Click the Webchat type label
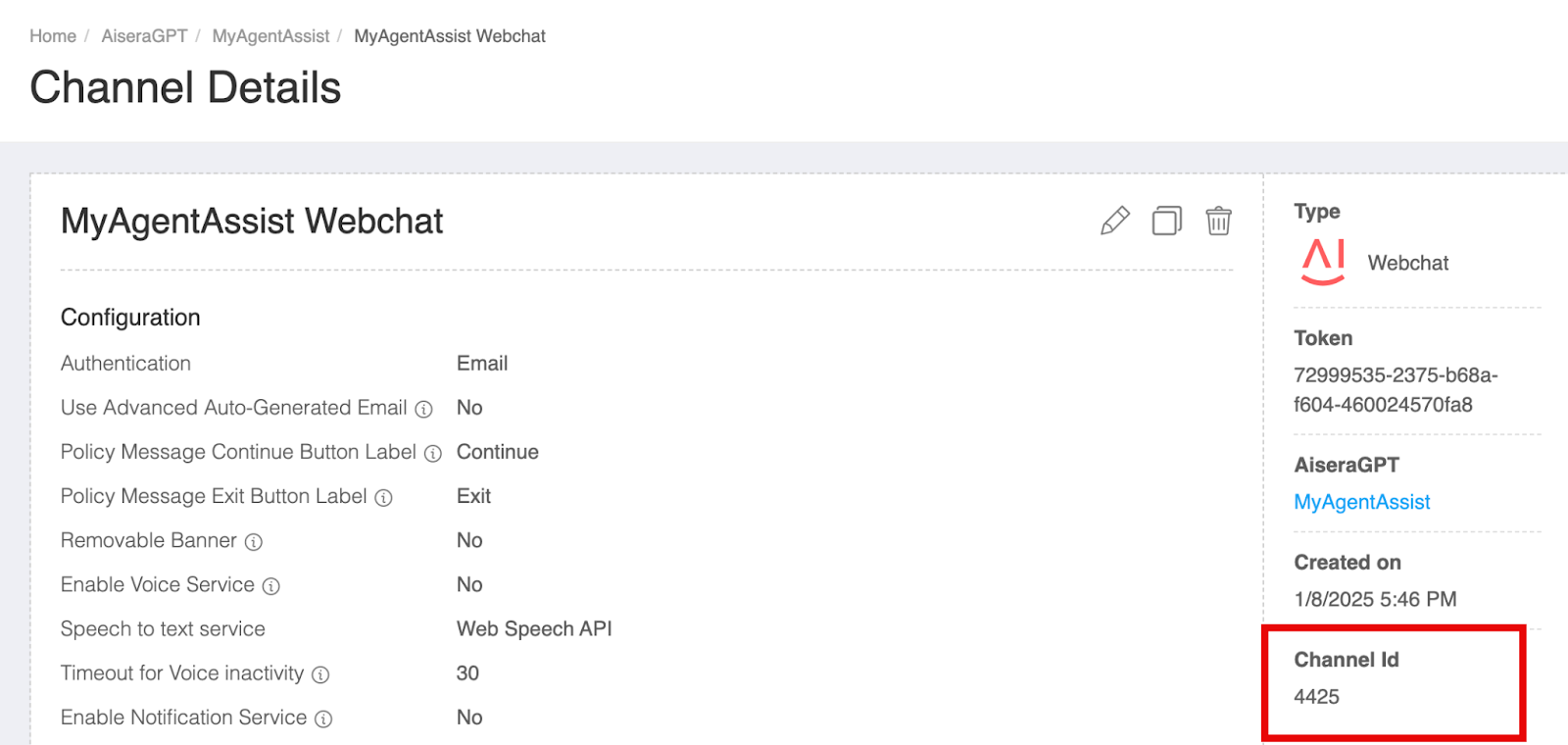This screenshot has height=745, width=1568. 1408,263
